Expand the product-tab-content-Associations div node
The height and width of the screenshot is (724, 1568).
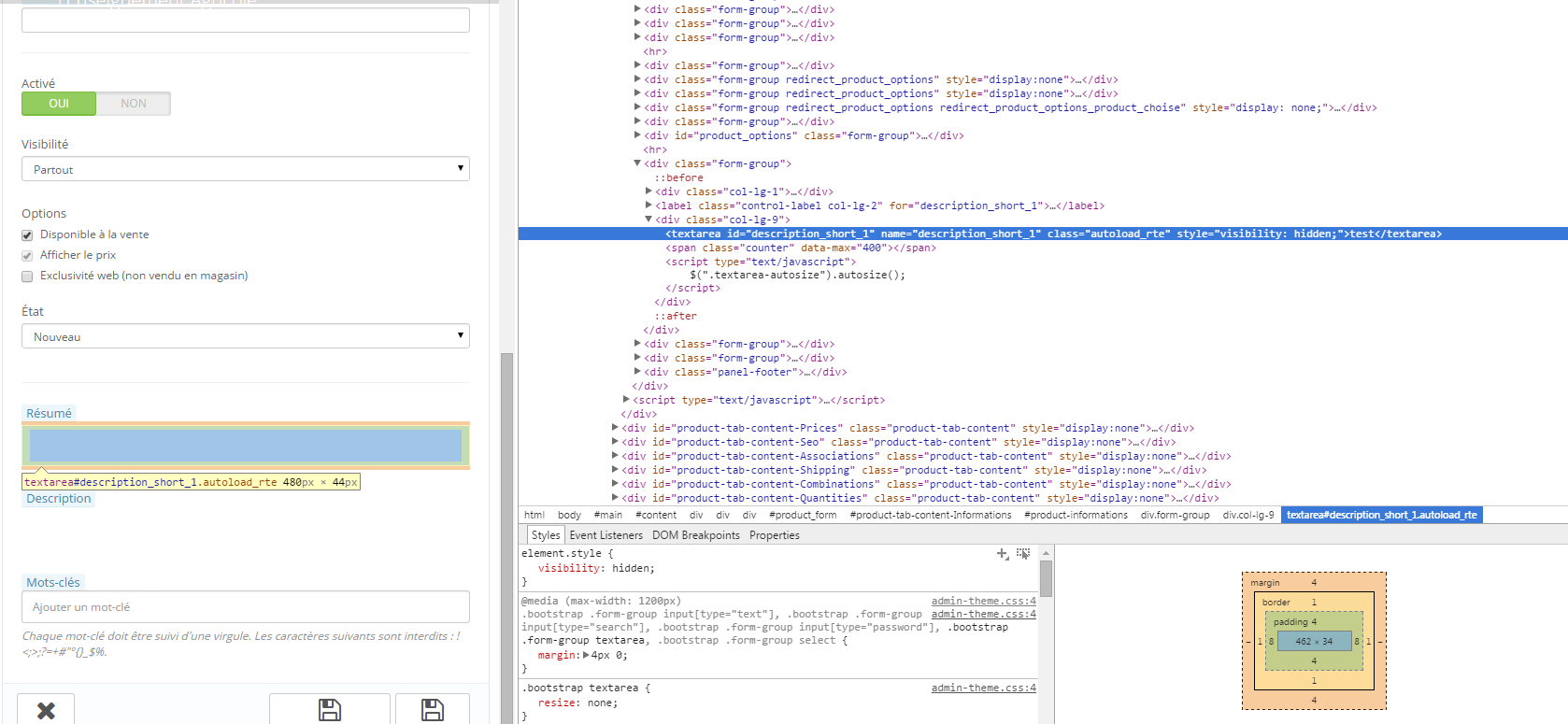[615, 456]
